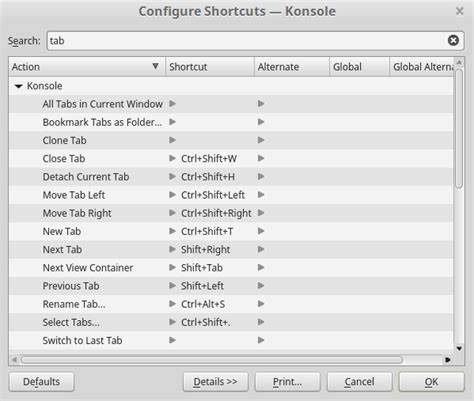Open alternate shortcut arrow for Close Tab

tap(261, 158)
